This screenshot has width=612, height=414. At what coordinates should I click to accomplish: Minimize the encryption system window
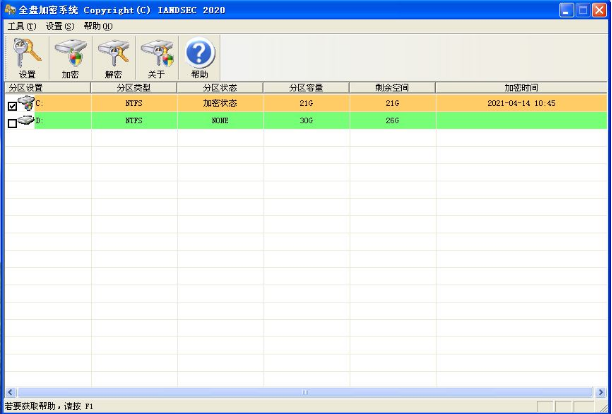point(566,10)
